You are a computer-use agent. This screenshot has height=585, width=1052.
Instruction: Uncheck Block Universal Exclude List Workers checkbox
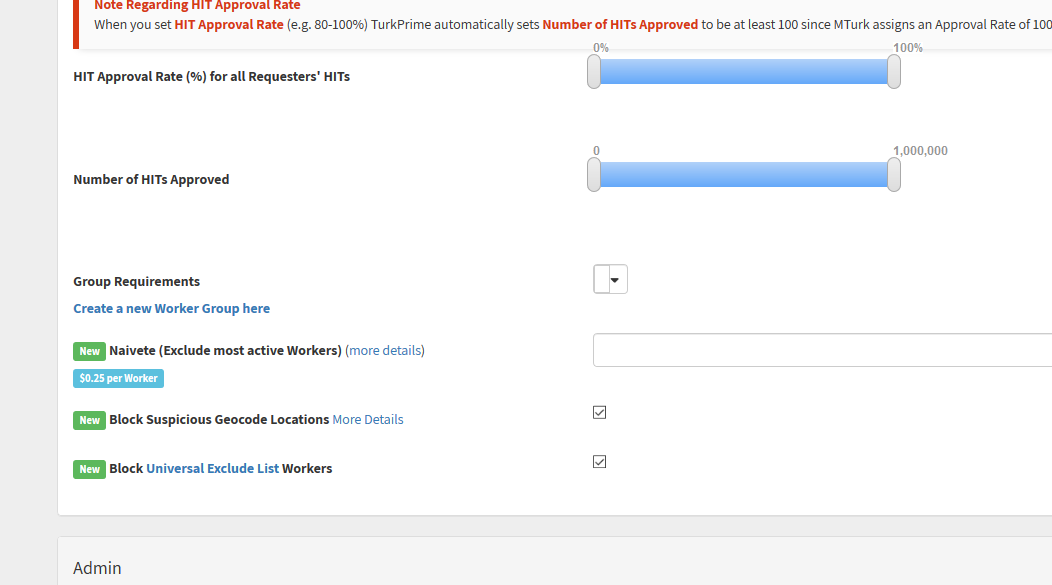[x=600, y=462]
